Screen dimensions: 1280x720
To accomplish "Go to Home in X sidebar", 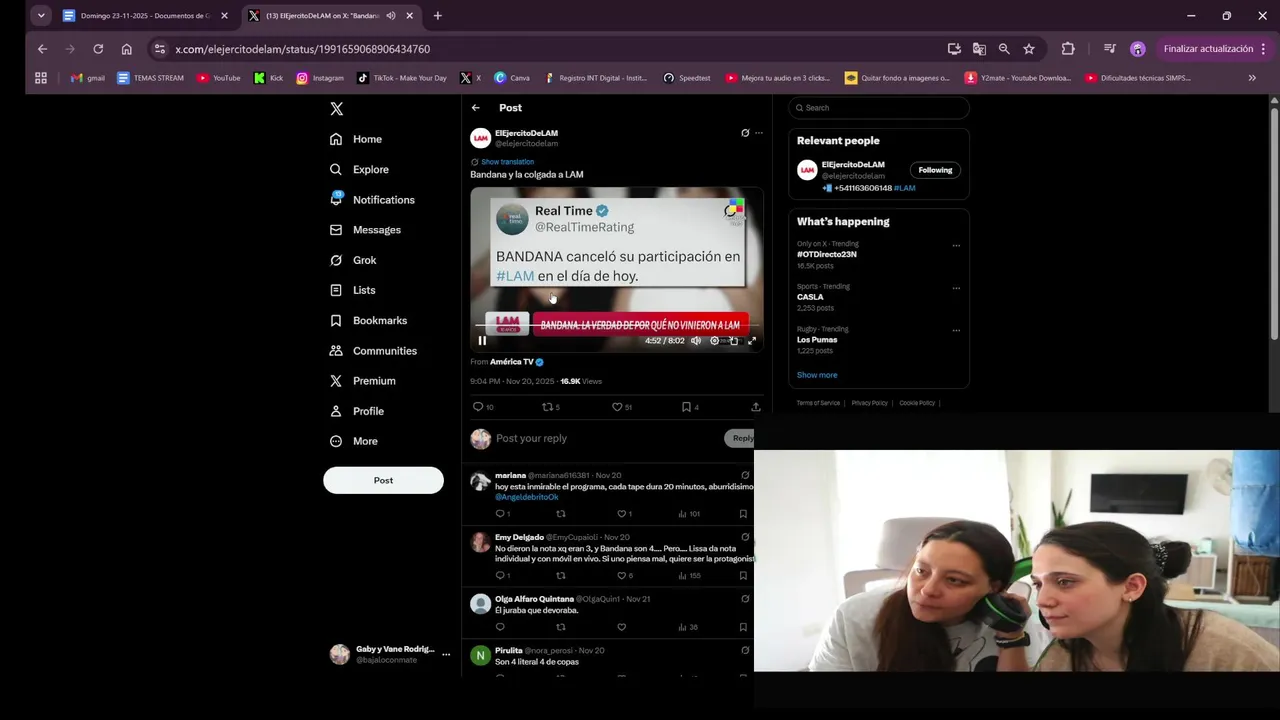I will [x=356, y=139].
